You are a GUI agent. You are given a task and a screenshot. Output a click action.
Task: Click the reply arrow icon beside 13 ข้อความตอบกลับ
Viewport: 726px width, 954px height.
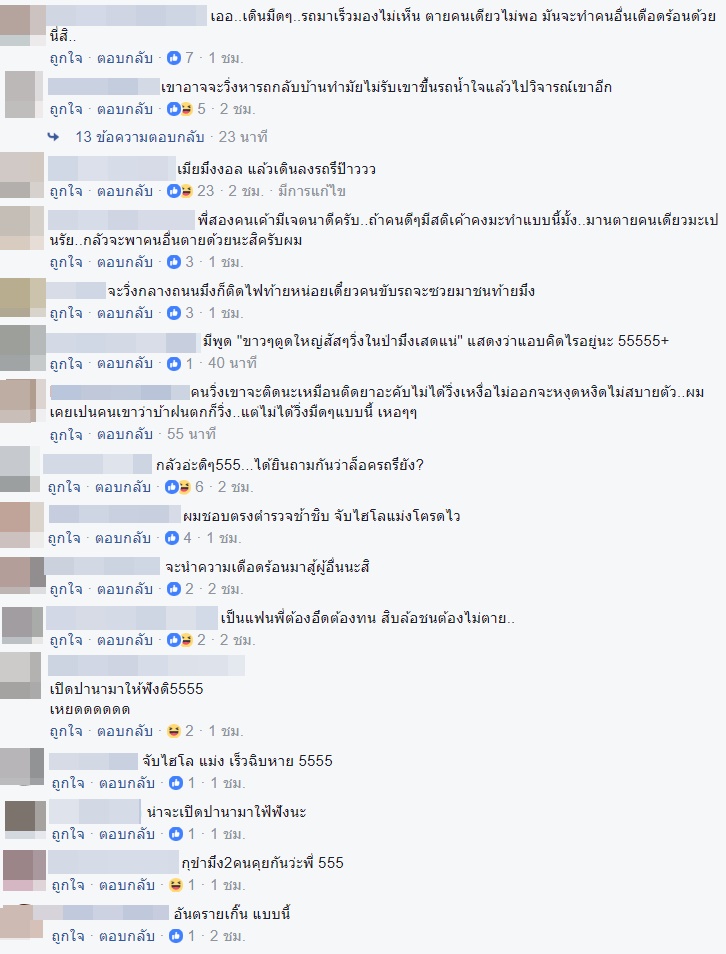point(54,137)
